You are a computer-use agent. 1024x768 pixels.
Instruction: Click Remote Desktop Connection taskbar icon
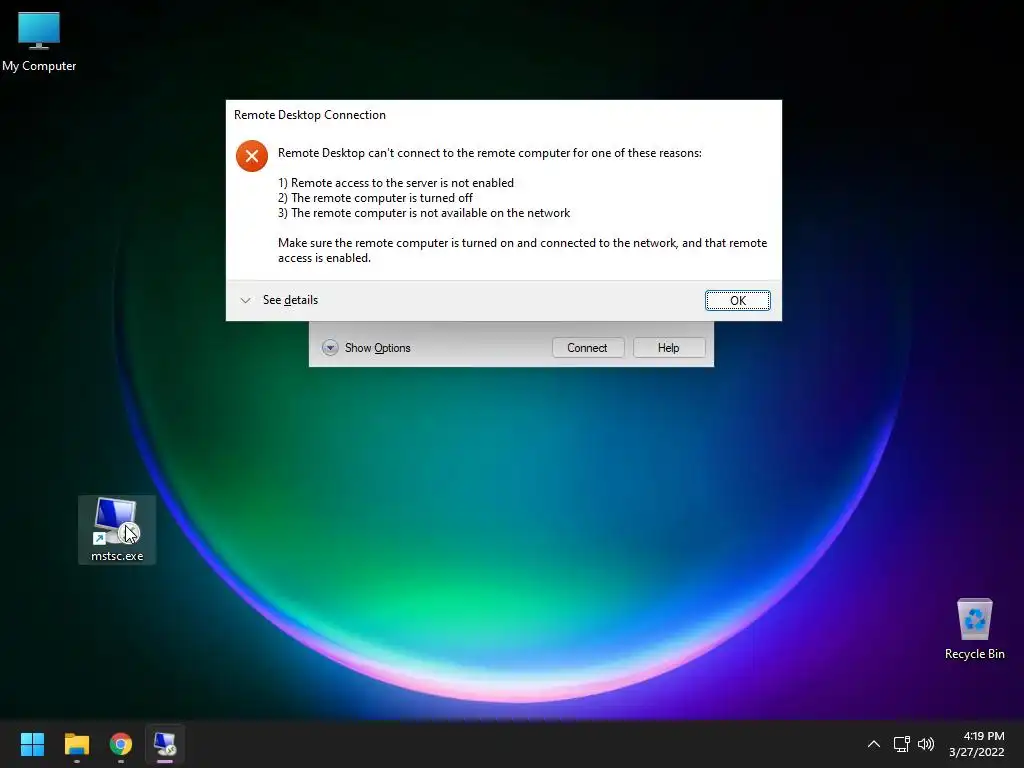tap(165, 744)
